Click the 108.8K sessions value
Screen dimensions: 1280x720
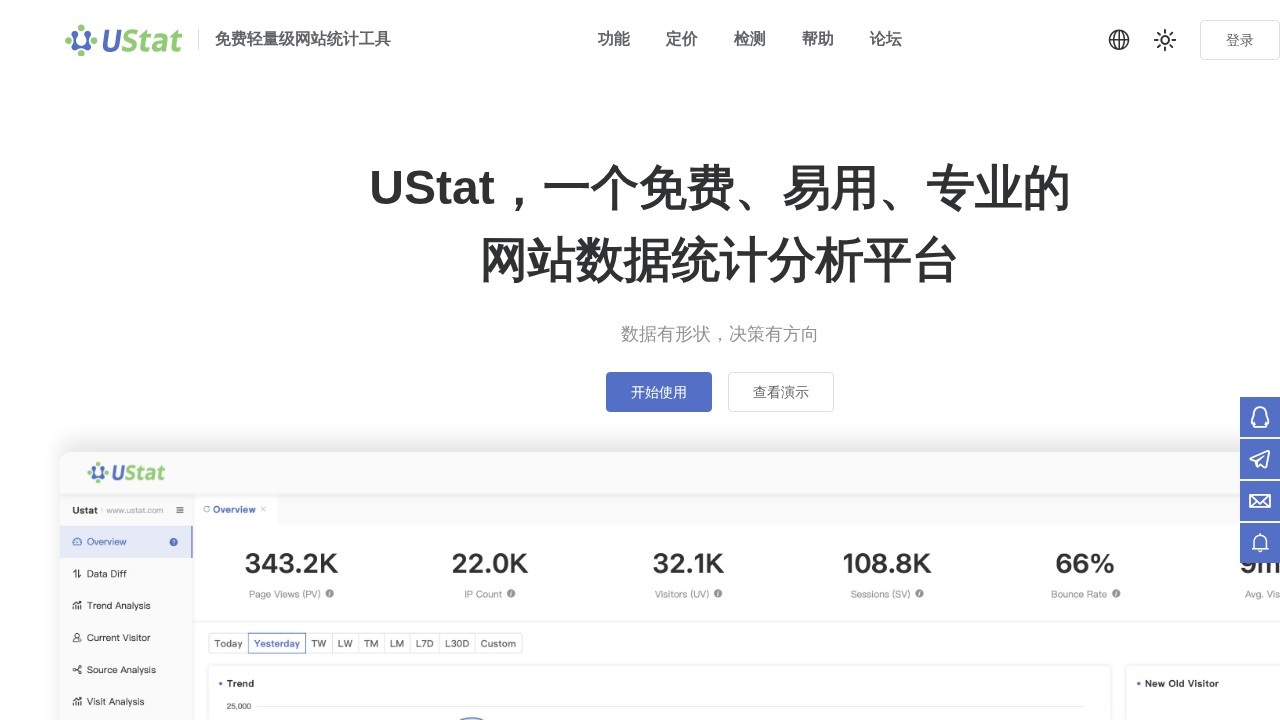tap(887, 564)
